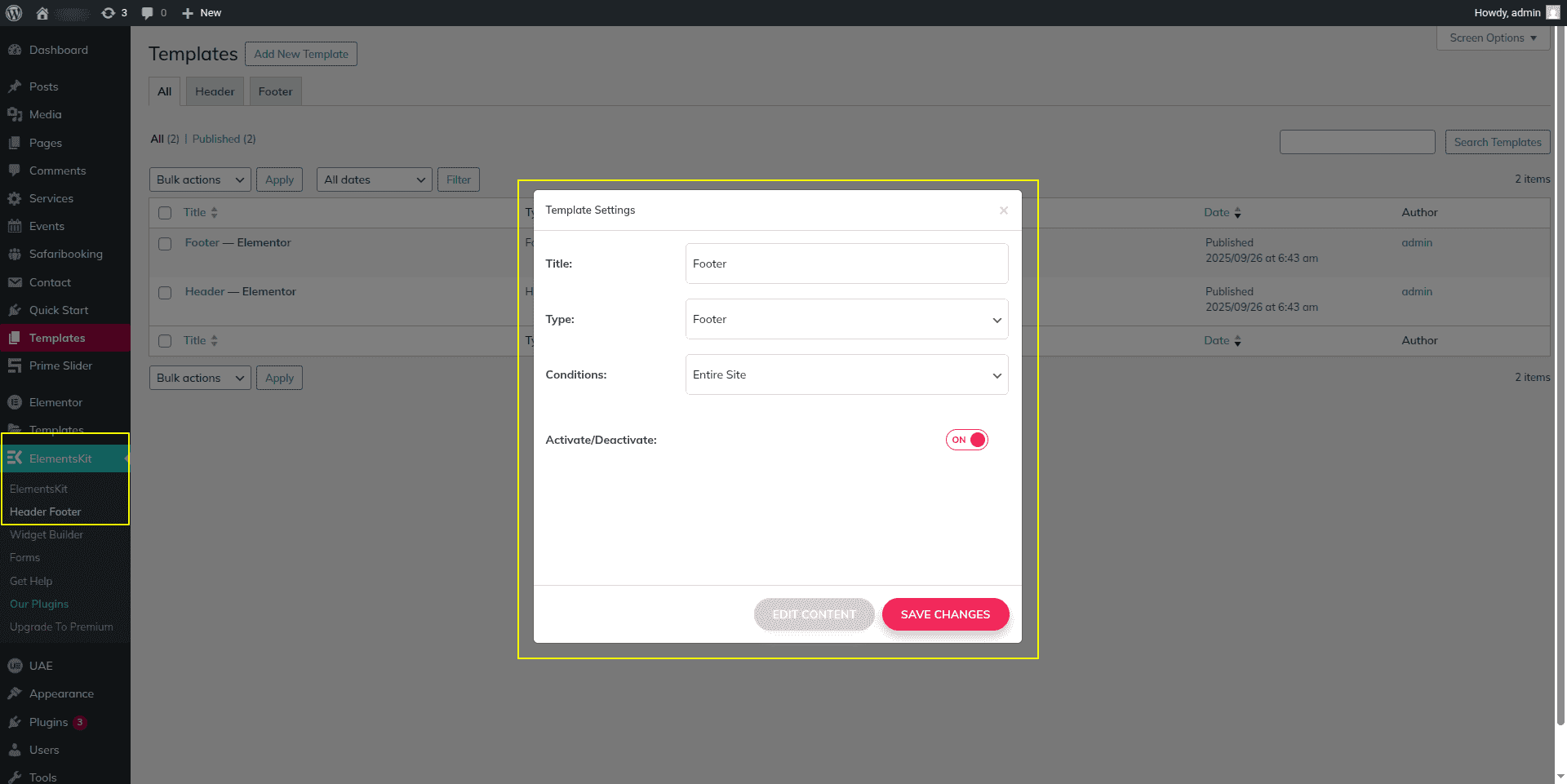Image resolution: width=1567 pixels, height=784 pixels.
Task: Check the Footer — Elementor row checkbox
Action: [165, 243]
